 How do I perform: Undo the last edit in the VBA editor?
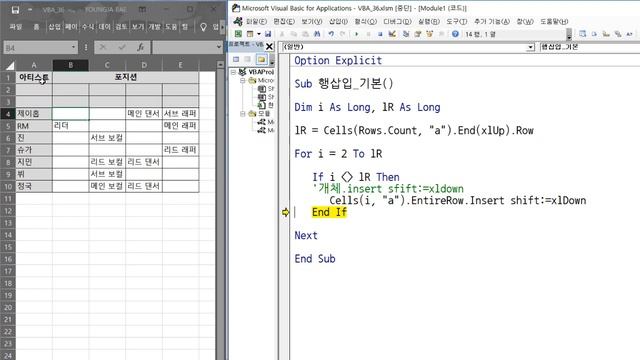point(331,34)
